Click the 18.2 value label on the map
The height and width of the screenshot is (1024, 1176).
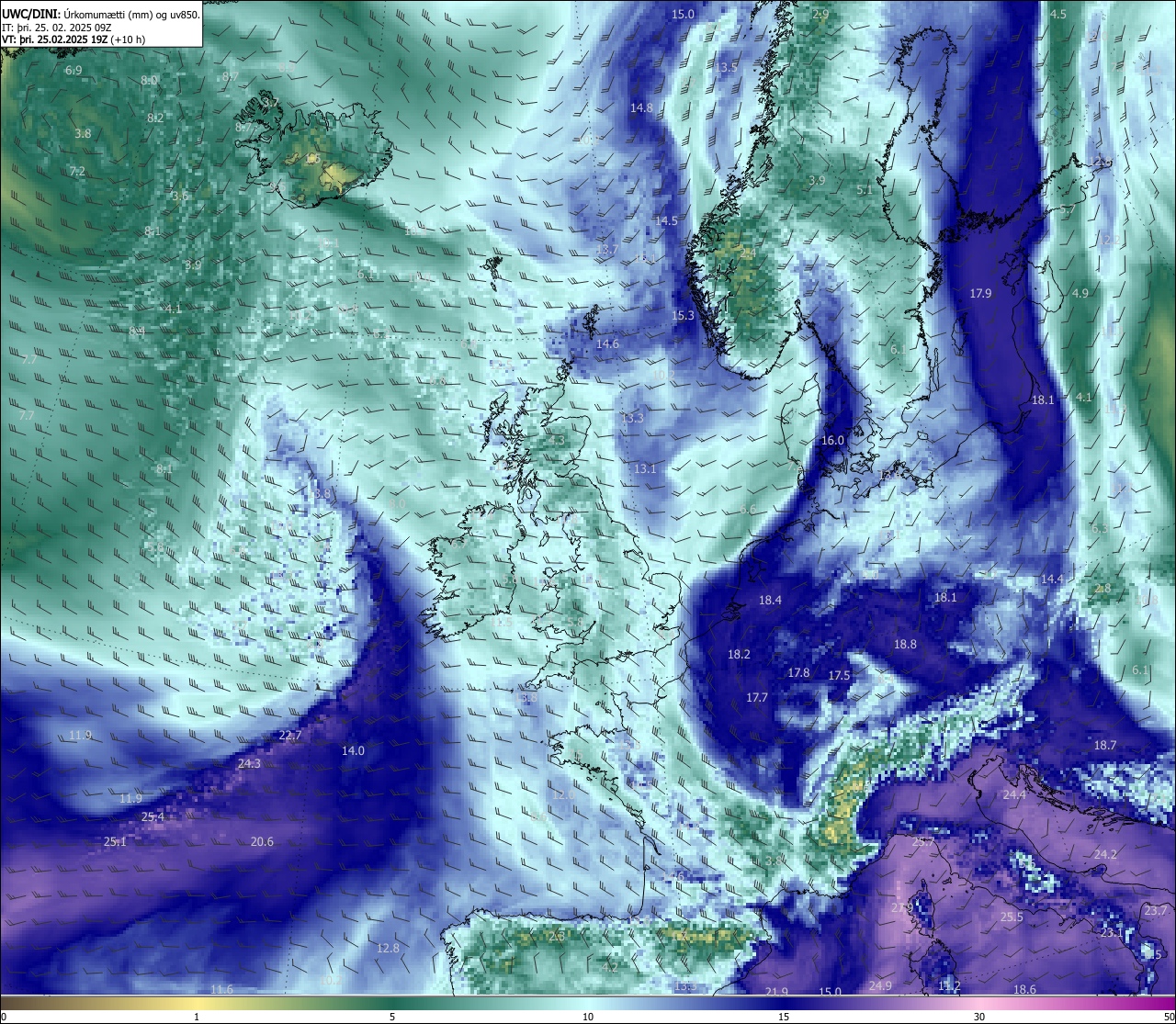click(739, 655)
